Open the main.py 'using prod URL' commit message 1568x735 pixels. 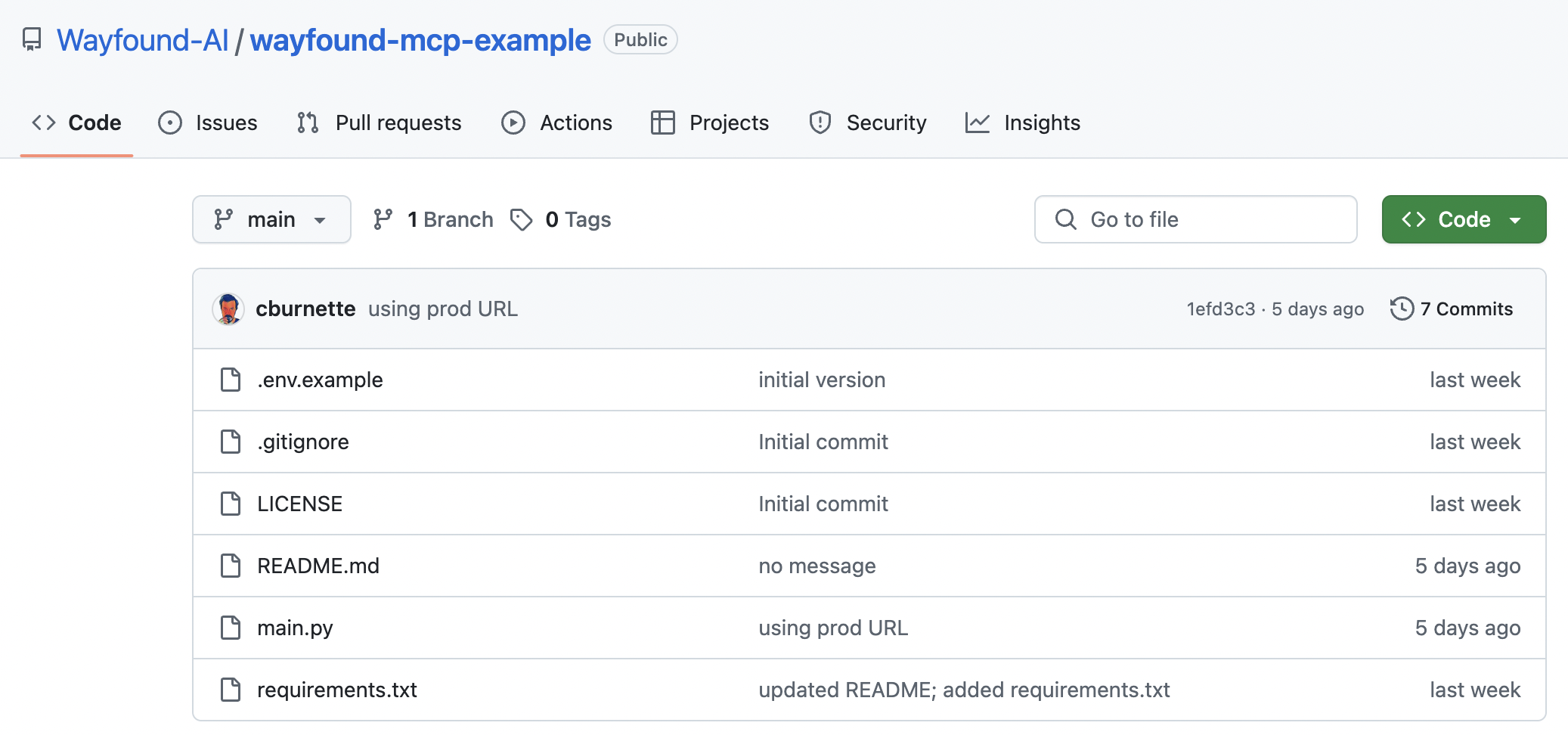tap(833, 628)
